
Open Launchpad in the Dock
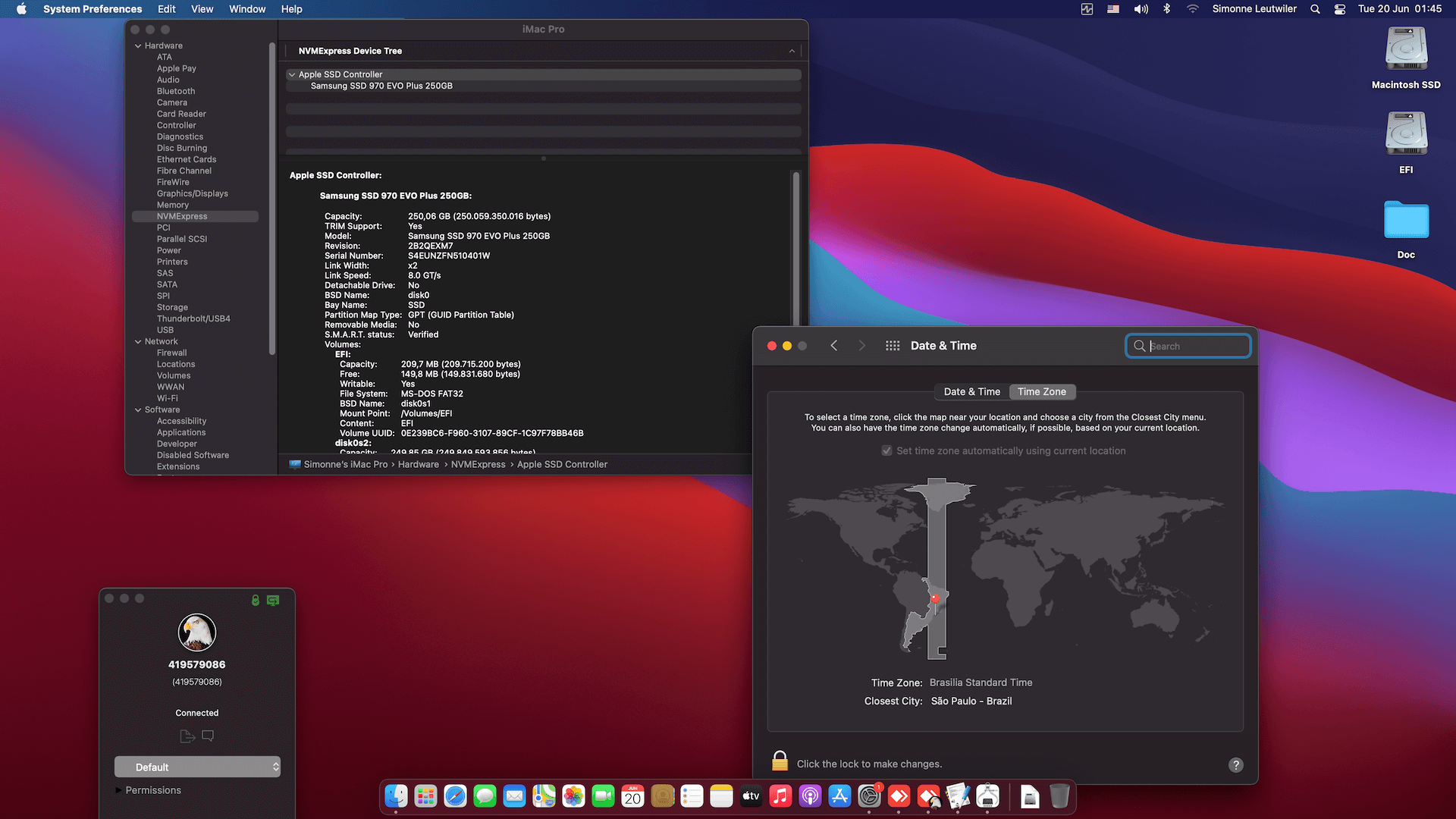click(x=425, y=795)
